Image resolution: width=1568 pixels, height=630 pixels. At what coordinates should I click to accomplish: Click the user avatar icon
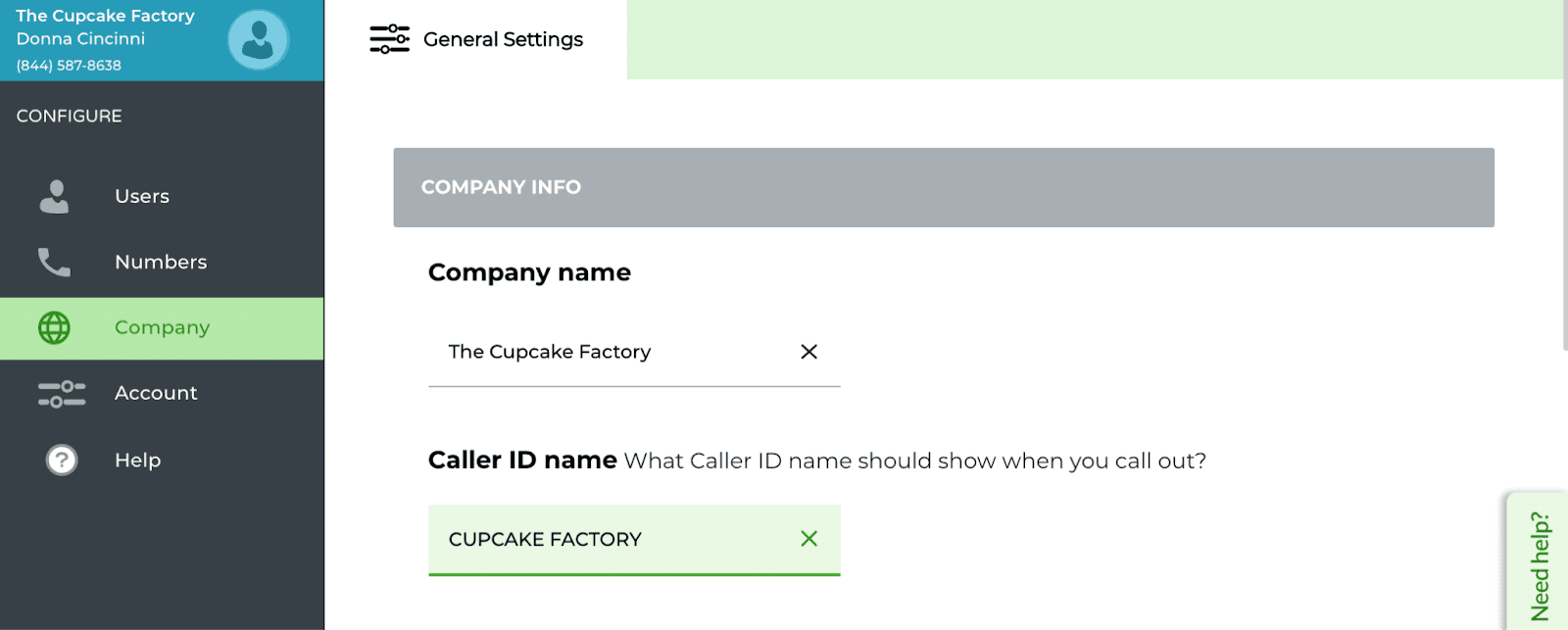point(258,40)
